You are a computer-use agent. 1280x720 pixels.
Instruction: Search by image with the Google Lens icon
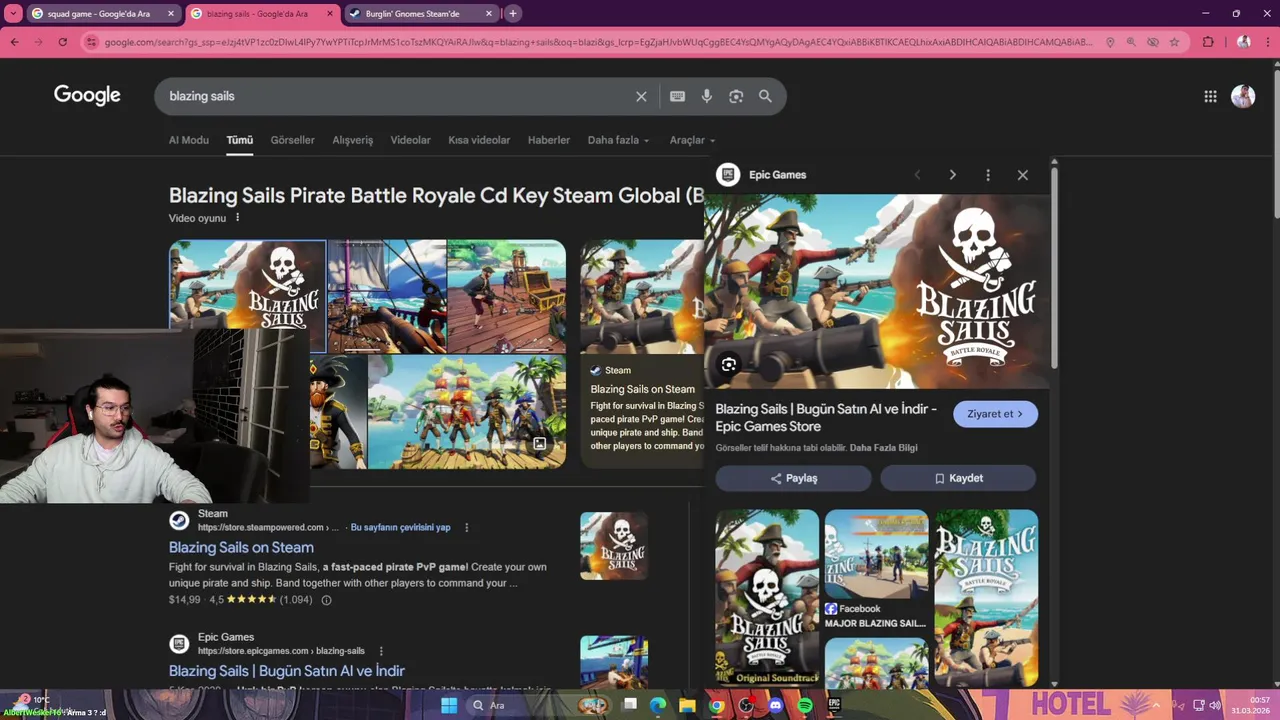click(736, 96)
